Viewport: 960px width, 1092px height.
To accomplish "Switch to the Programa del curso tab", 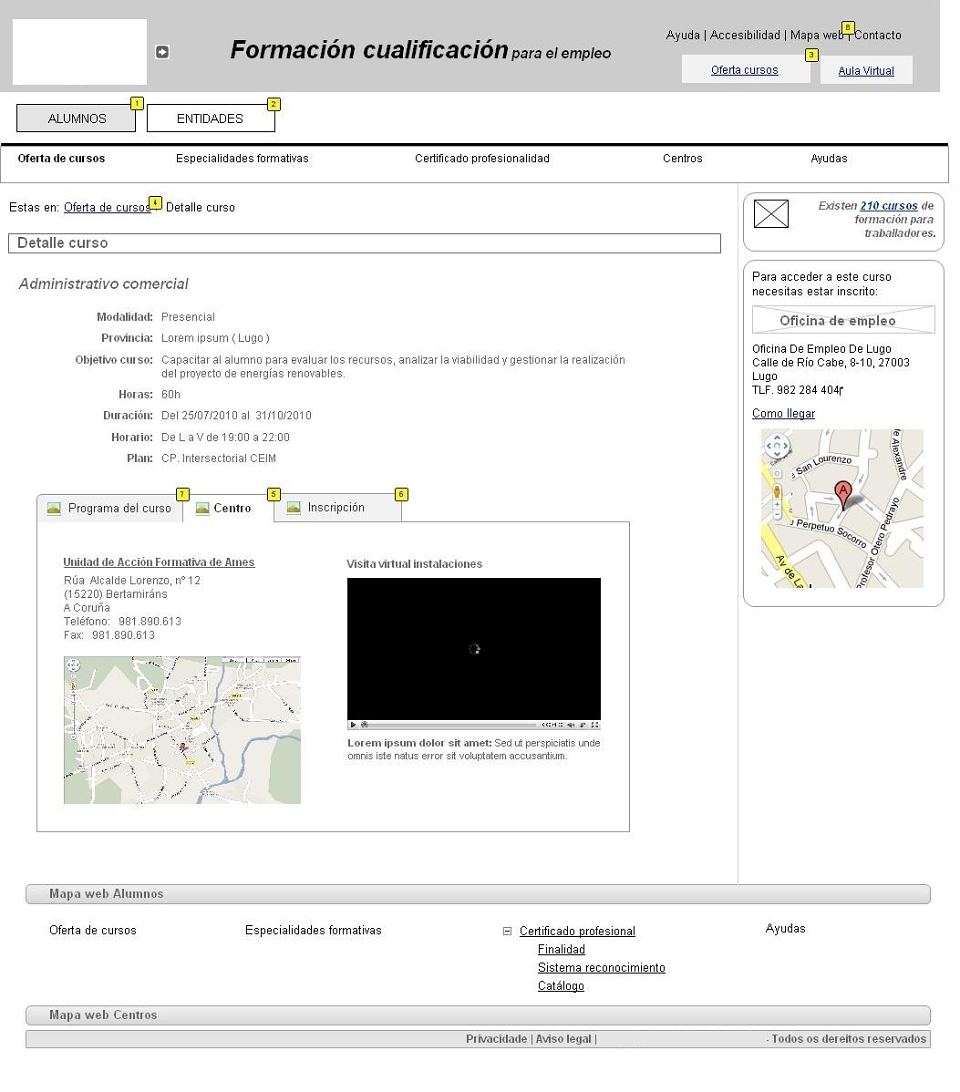I will (110, 508).
